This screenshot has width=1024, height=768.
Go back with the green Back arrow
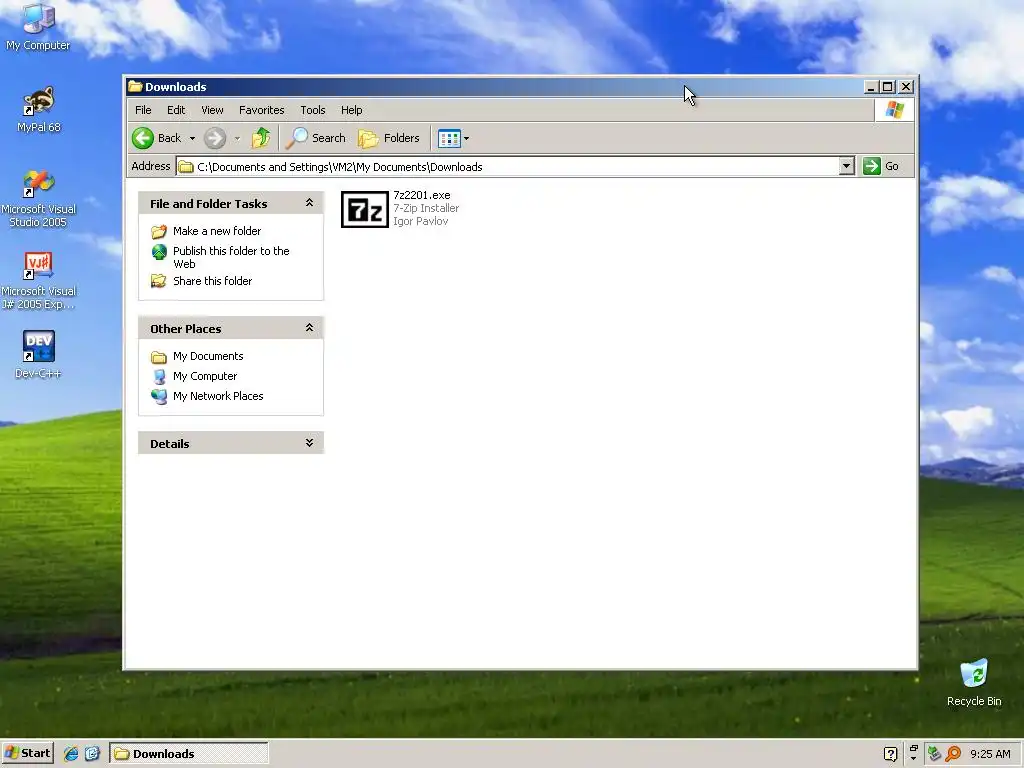pyautogui.click(x=143, y=138)
